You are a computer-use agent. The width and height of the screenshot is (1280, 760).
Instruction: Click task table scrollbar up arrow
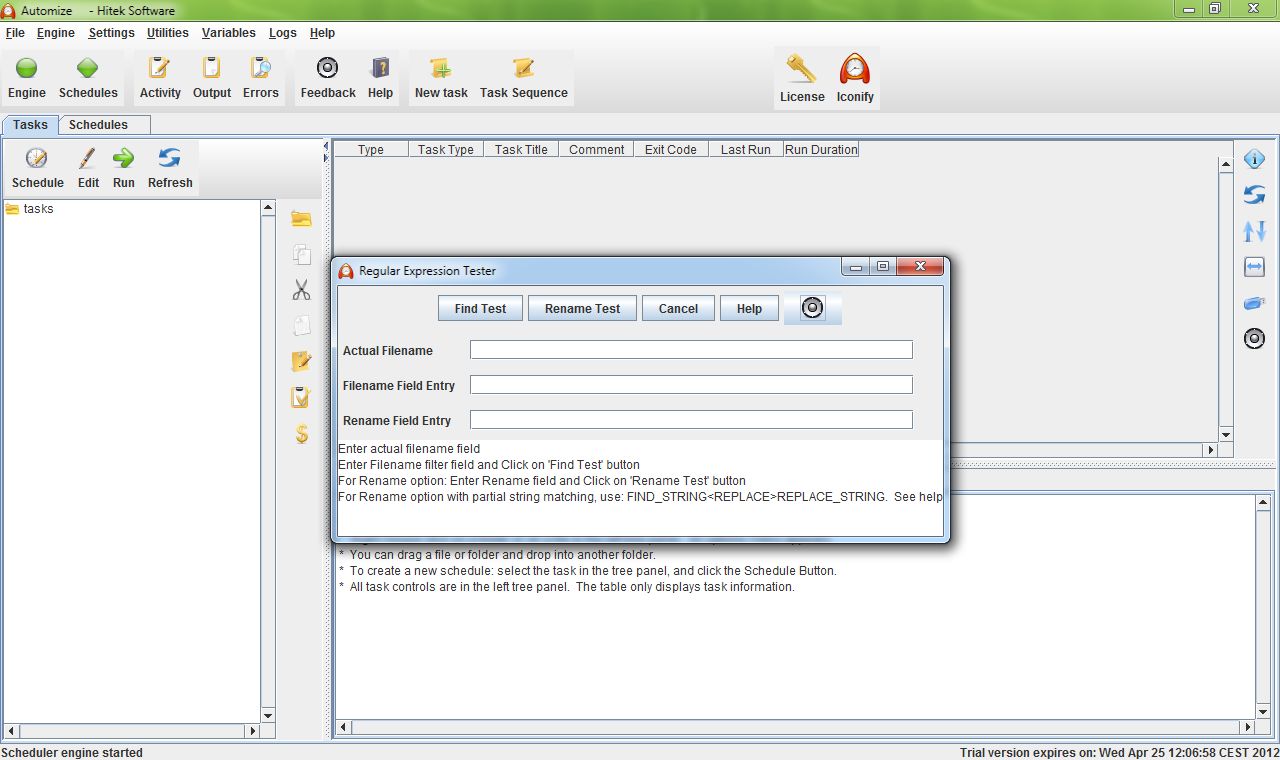click(x=1226, y=165)
